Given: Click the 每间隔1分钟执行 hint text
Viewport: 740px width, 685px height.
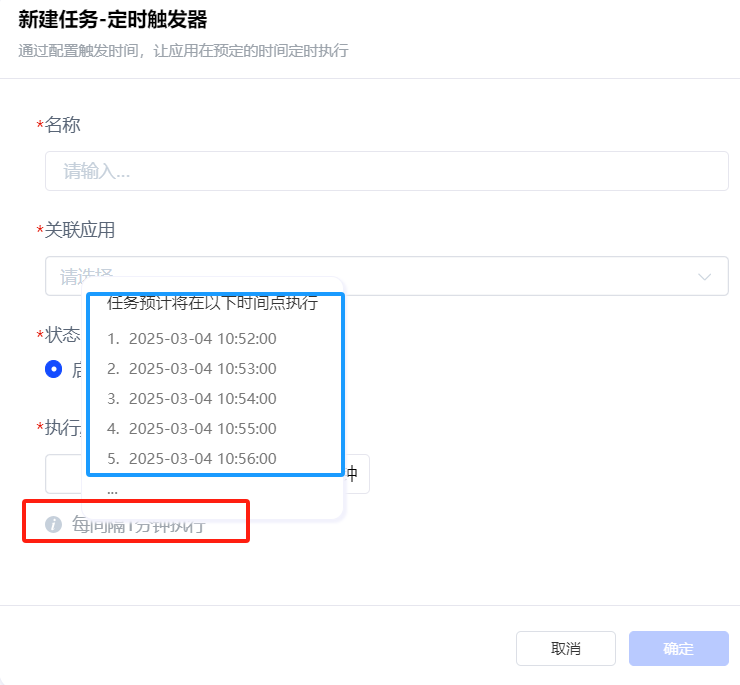Looking at the screenshot, I should click(x=140, y=525).
